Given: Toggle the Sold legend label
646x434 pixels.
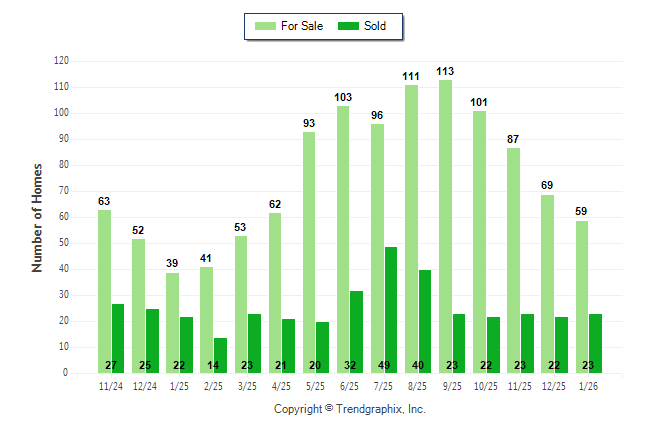Looking at the screenshot, I should click(x=377, y=26).
